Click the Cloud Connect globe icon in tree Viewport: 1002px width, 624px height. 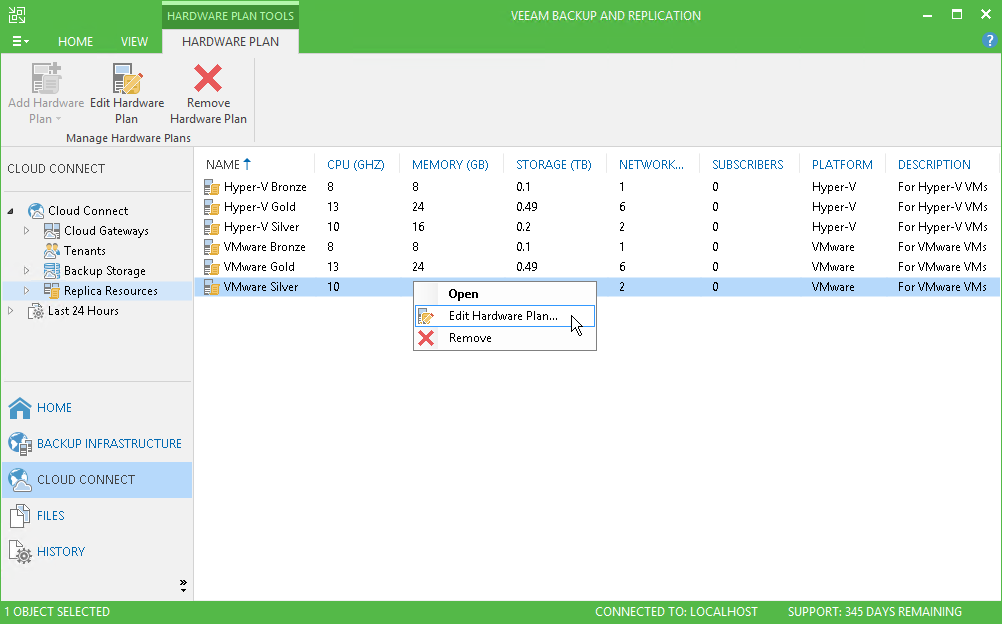36,210
